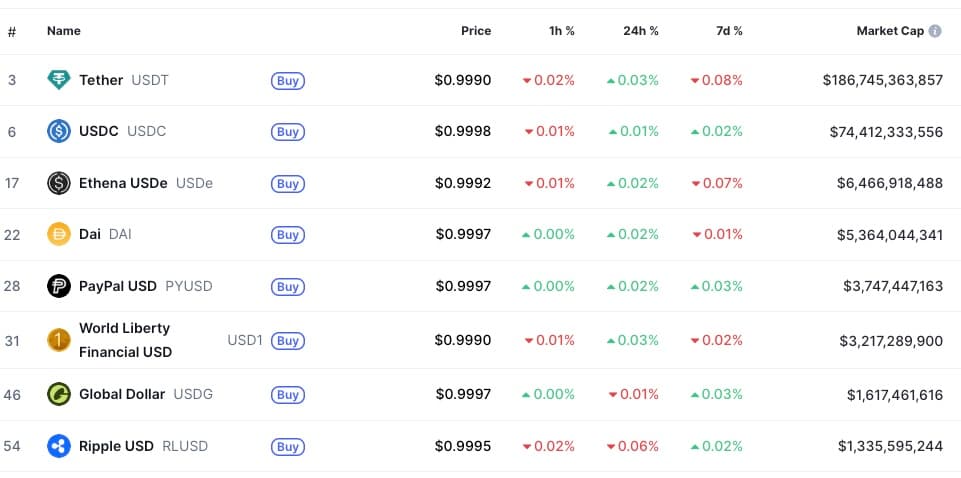Click the World Liberty Financial USD icon
The height and width of the screenshot is (478, 961).
point(59,340)
